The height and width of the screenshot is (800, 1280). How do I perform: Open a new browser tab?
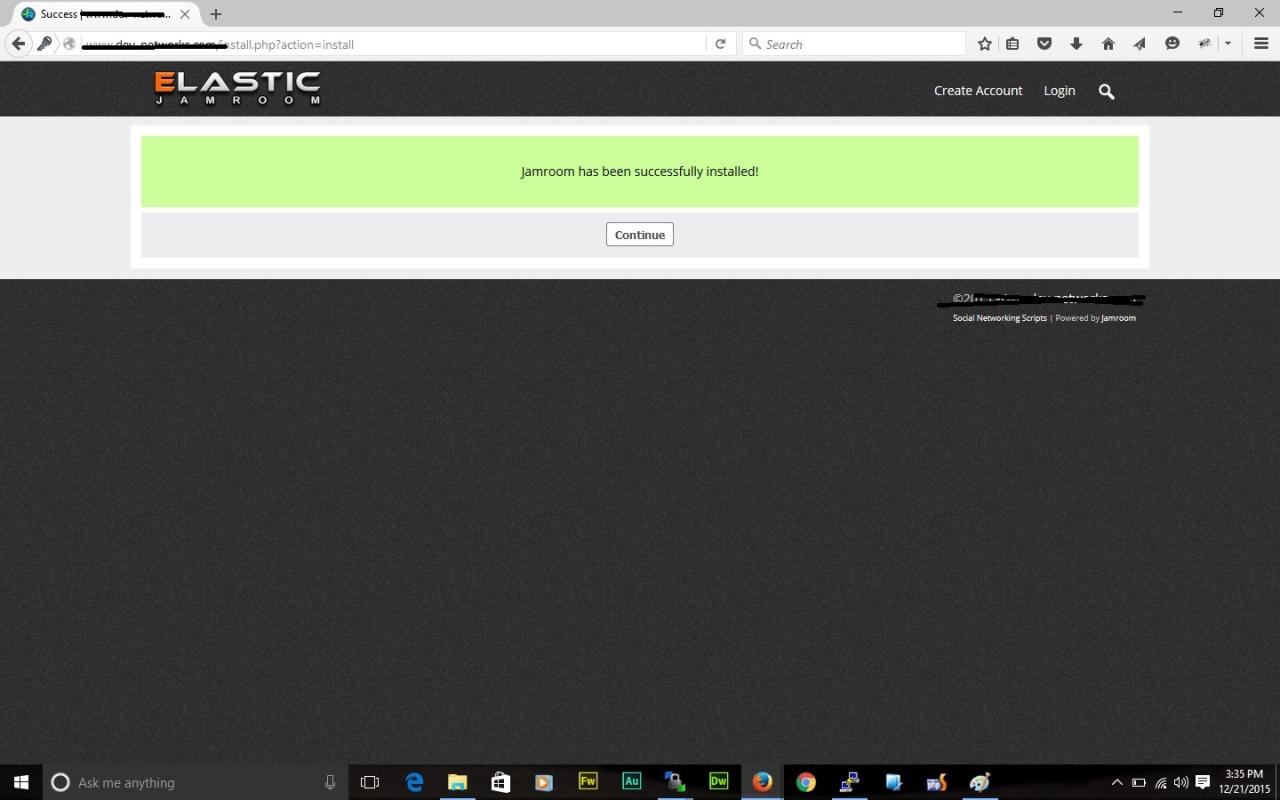coord(215,14)
